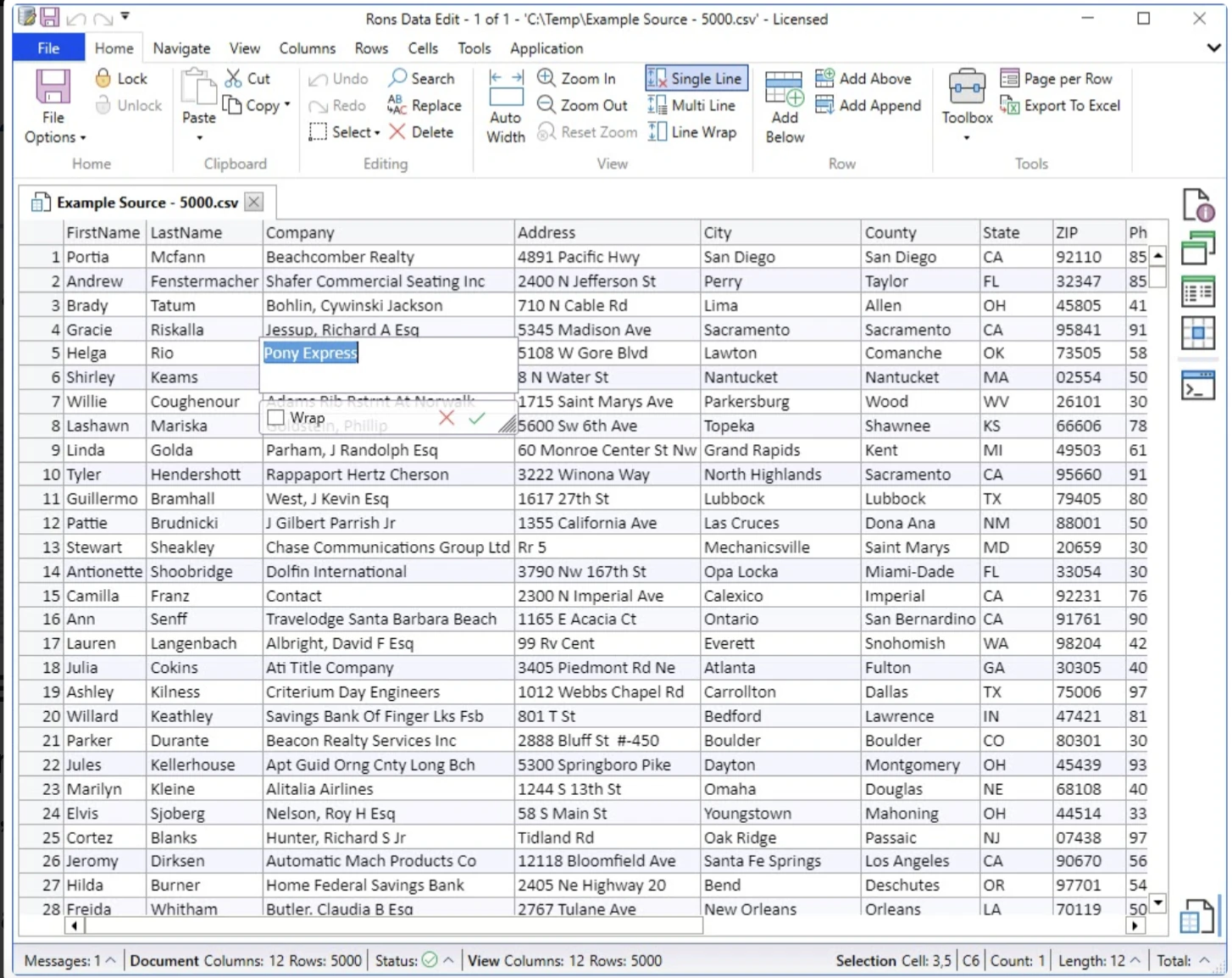Expand the Length status chevron
The image size is (1232, 978).
coord(1135,960)
